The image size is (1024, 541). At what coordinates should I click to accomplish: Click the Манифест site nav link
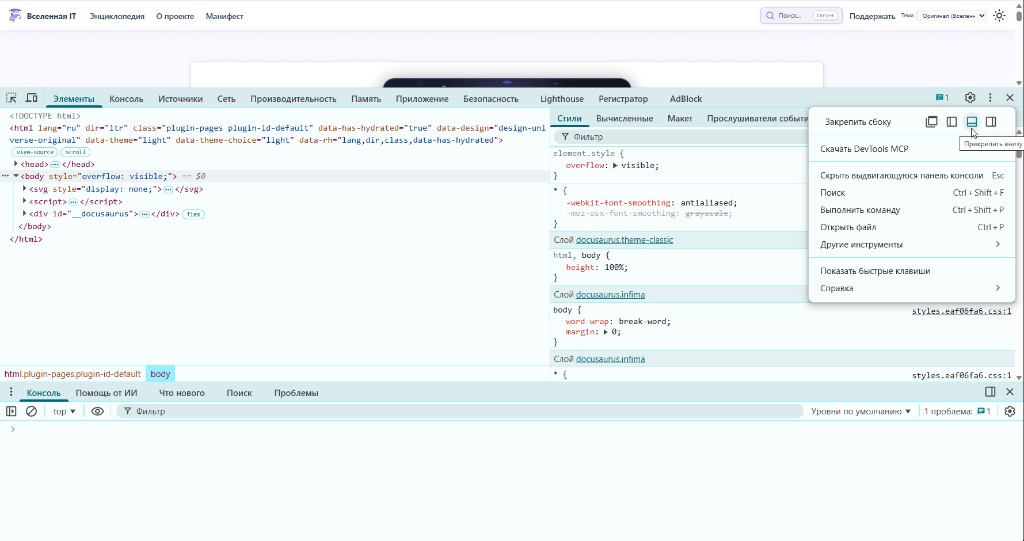pyautogui.click(x=224, y=16)
